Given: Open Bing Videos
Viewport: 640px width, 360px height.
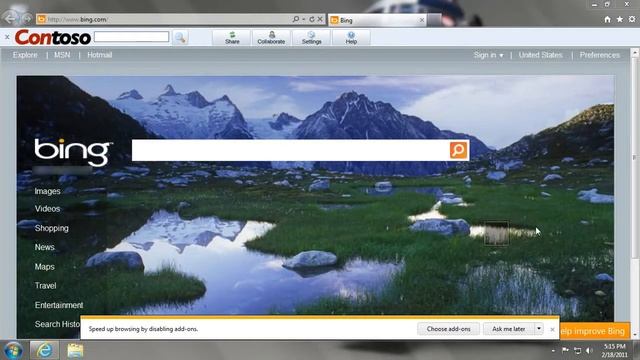Looking at the screenshot, I should pyautogui.click(x=47, y=209).
